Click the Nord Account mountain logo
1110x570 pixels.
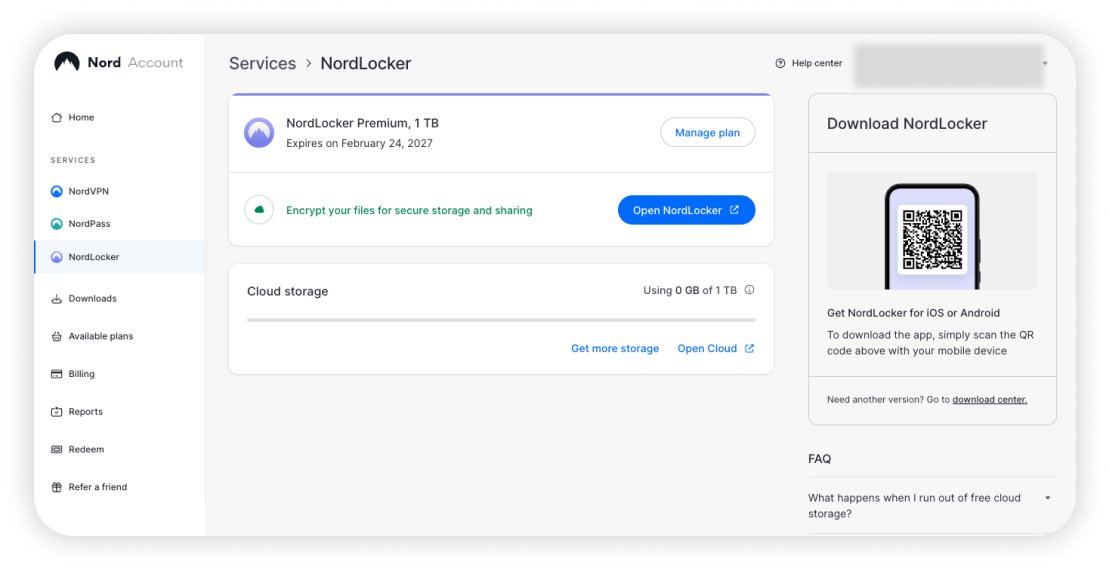(67, 62)
